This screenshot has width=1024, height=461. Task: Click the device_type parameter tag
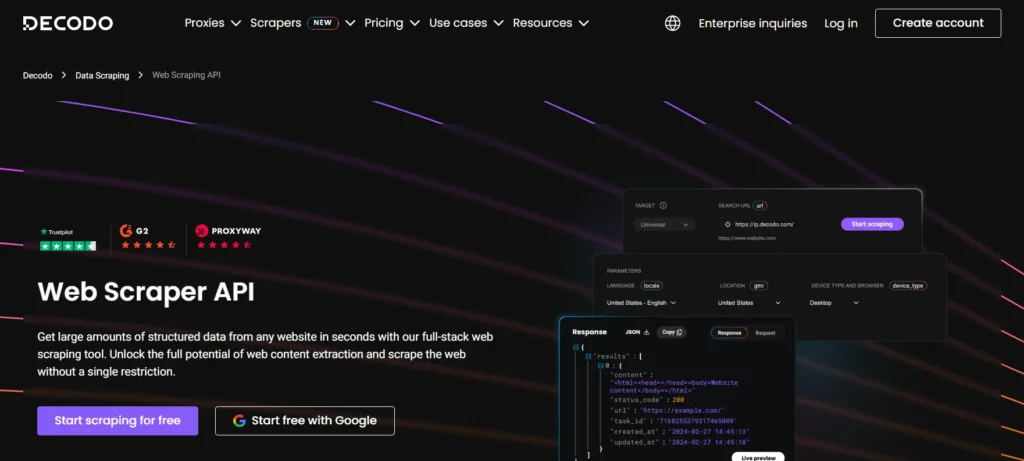tap(908, 285)
